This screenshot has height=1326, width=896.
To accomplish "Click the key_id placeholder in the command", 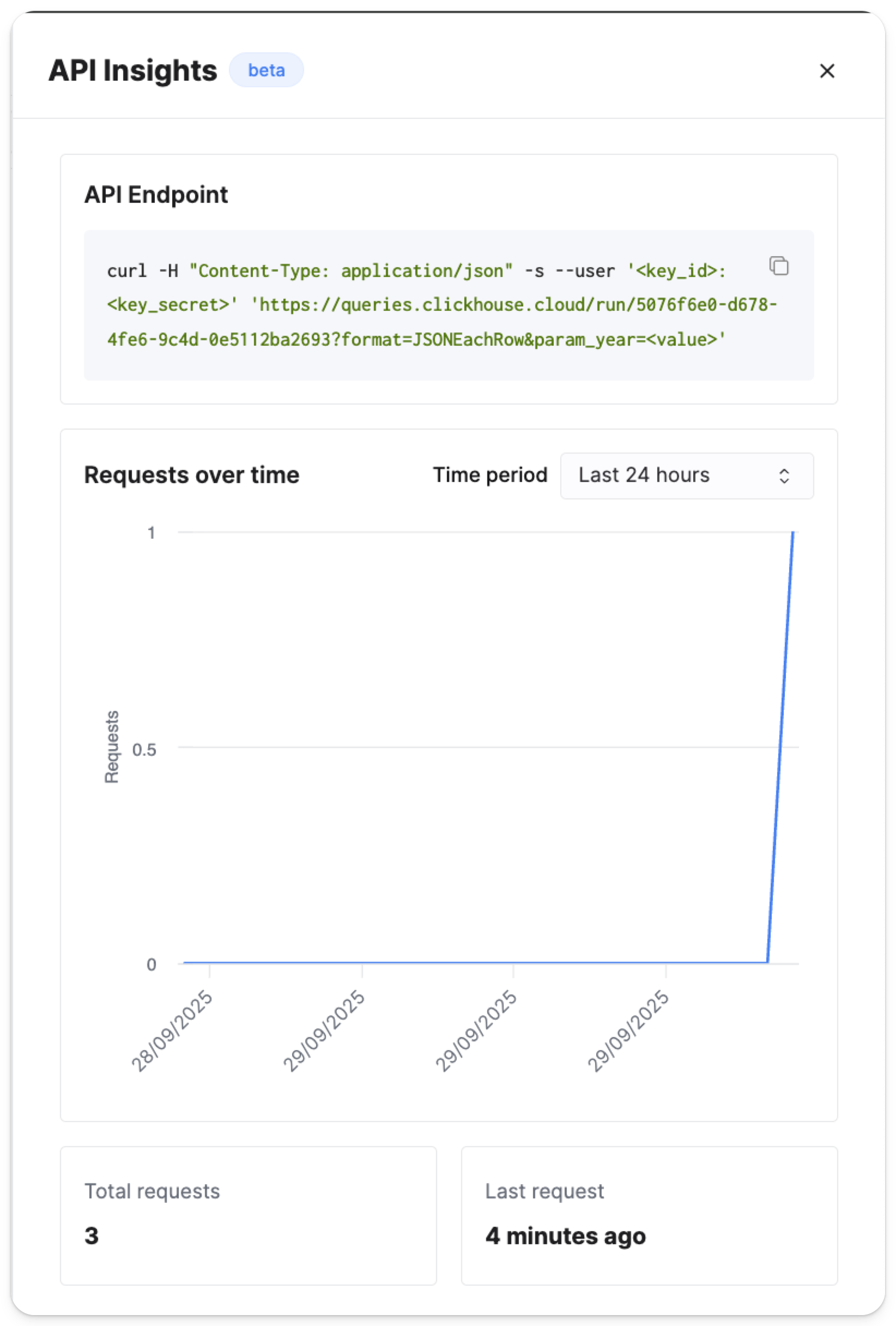I will tap(677, 271).
